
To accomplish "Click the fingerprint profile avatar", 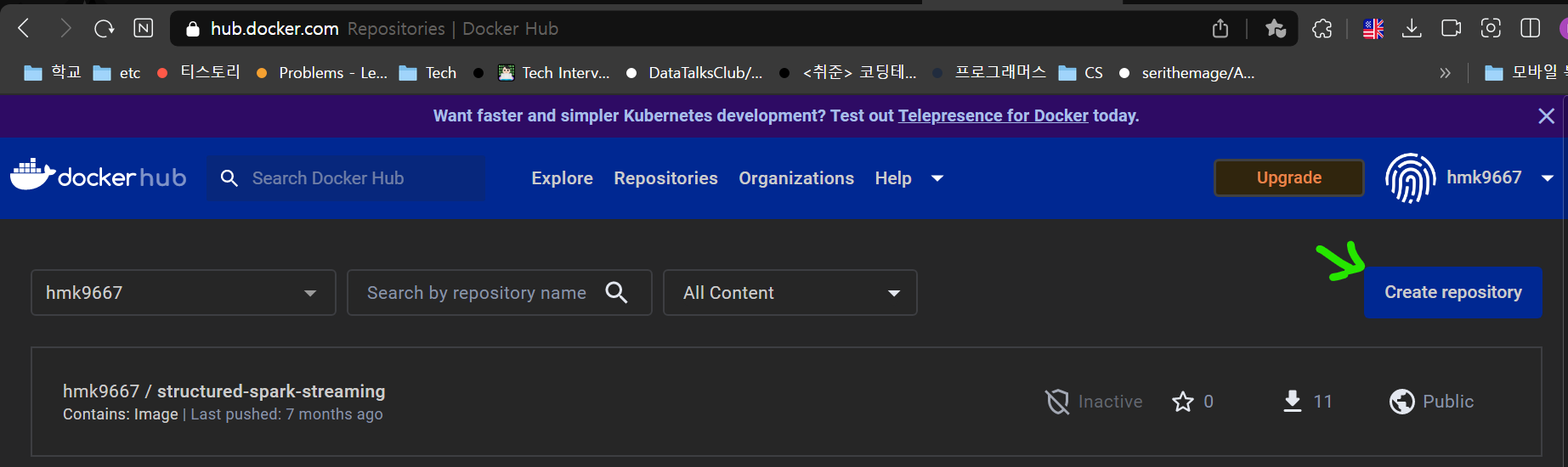I will [1410, 177].
